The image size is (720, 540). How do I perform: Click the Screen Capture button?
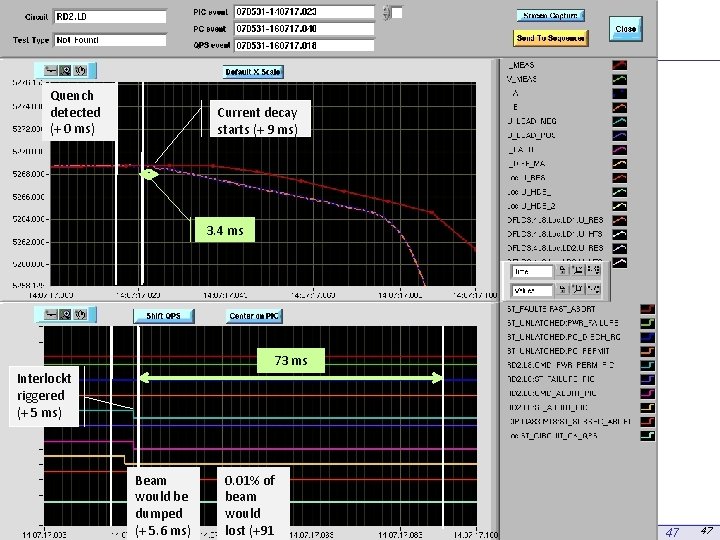click(551, 16)
